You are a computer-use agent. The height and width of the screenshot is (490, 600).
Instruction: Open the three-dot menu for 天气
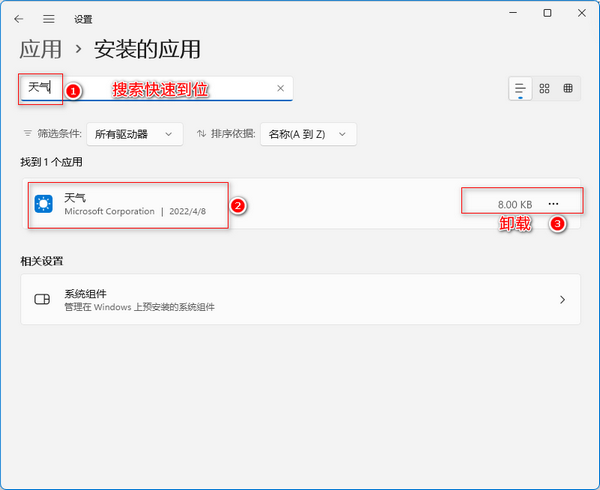point(554,204)
